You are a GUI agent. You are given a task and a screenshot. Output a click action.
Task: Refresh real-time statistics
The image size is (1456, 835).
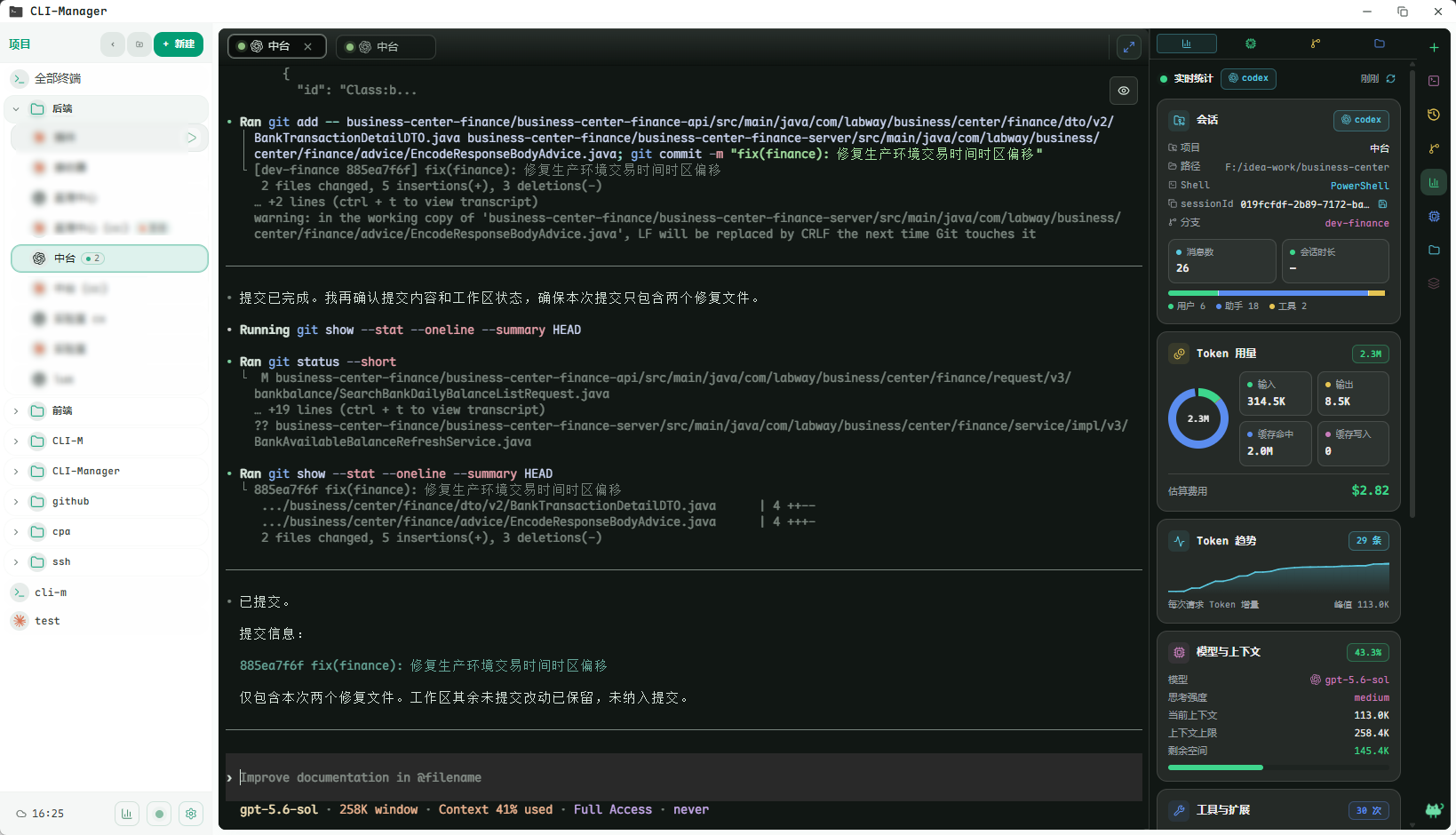[x=1390, y=78]
